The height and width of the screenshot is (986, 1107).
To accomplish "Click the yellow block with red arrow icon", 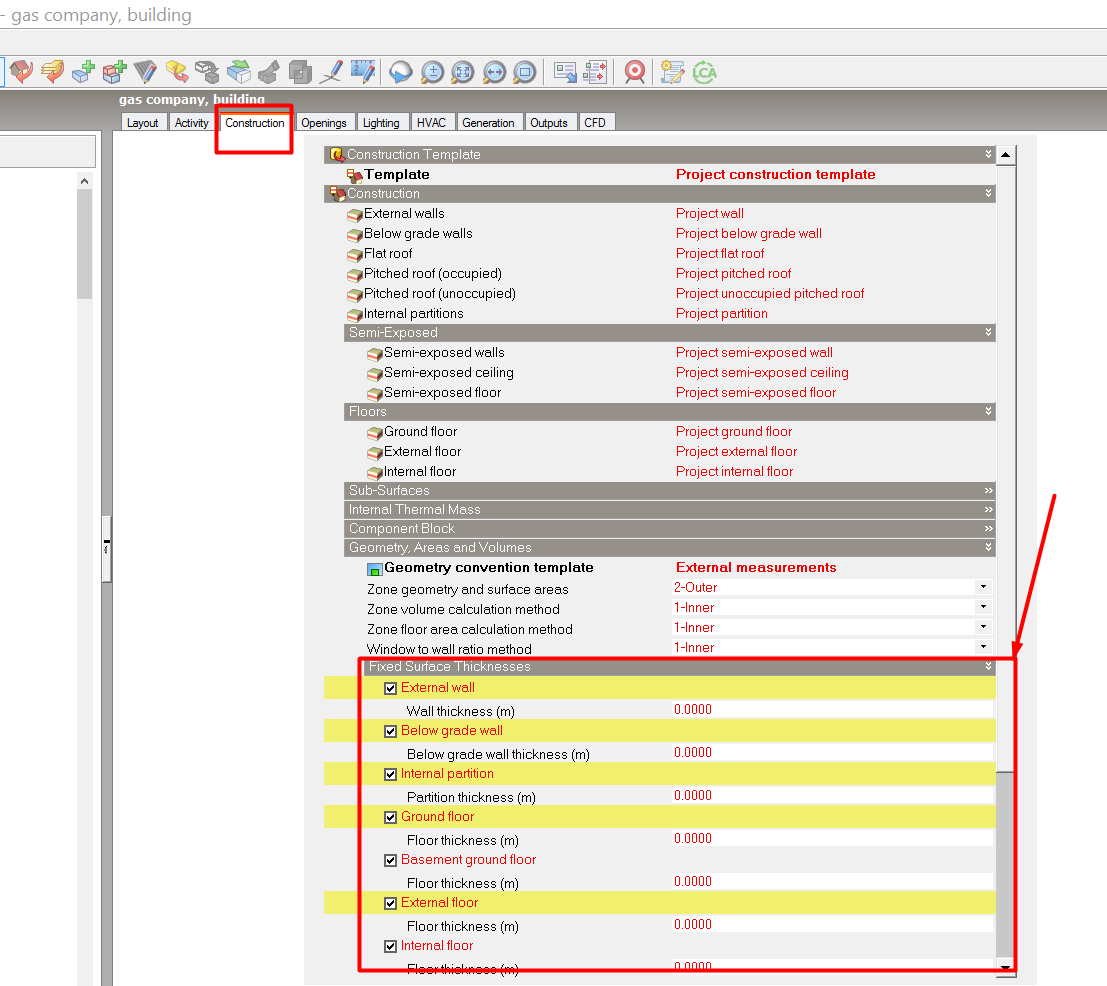I will click(x=176, y=71).
